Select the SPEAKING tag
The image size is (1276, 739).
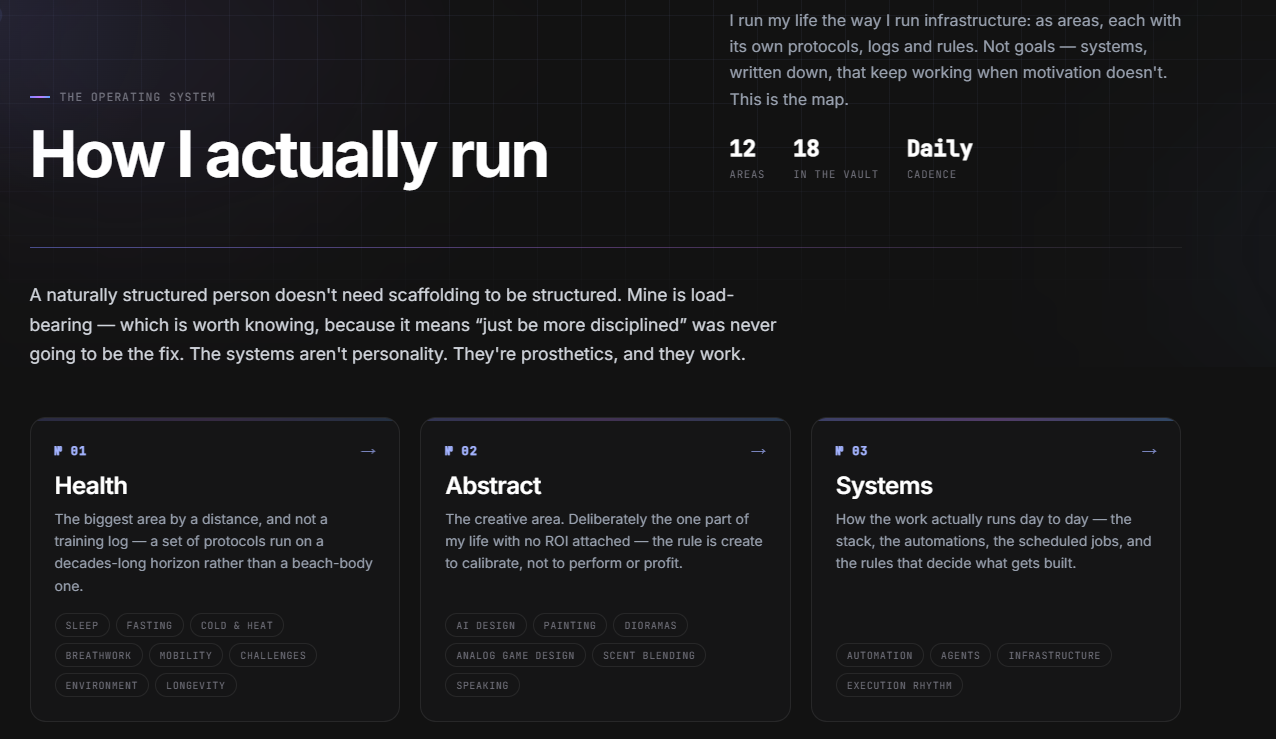tap(482, 685)
